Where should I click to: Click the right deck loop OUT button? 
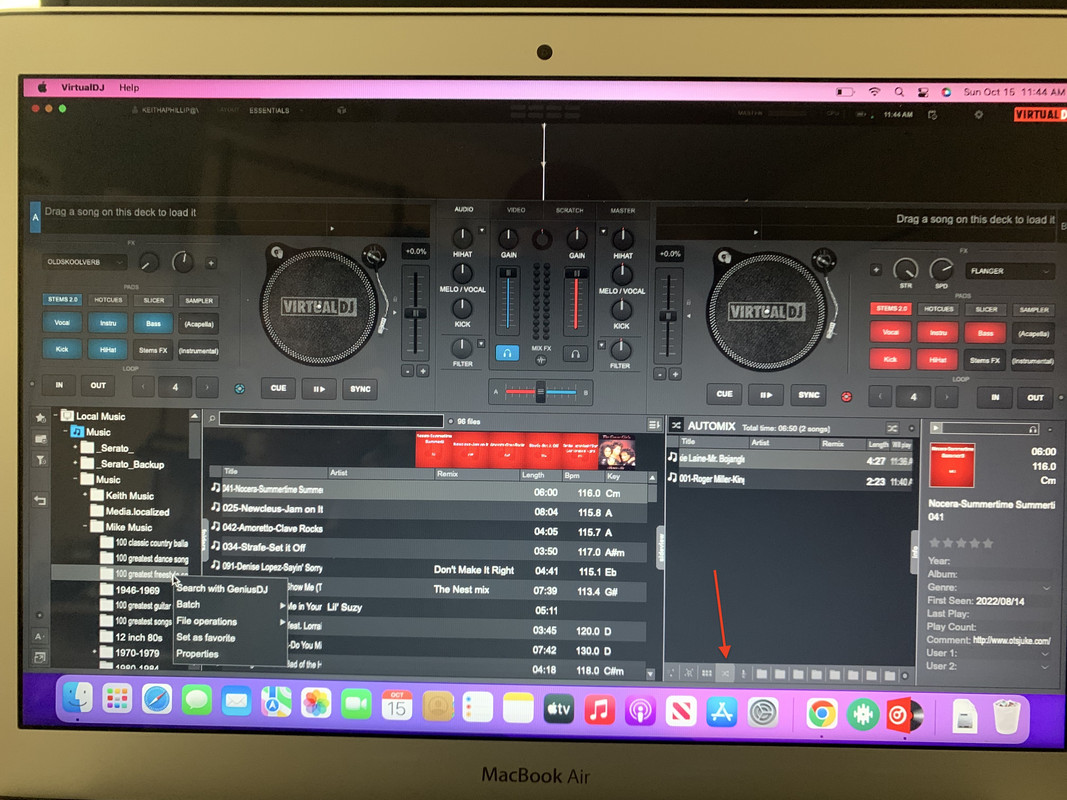1035,398
